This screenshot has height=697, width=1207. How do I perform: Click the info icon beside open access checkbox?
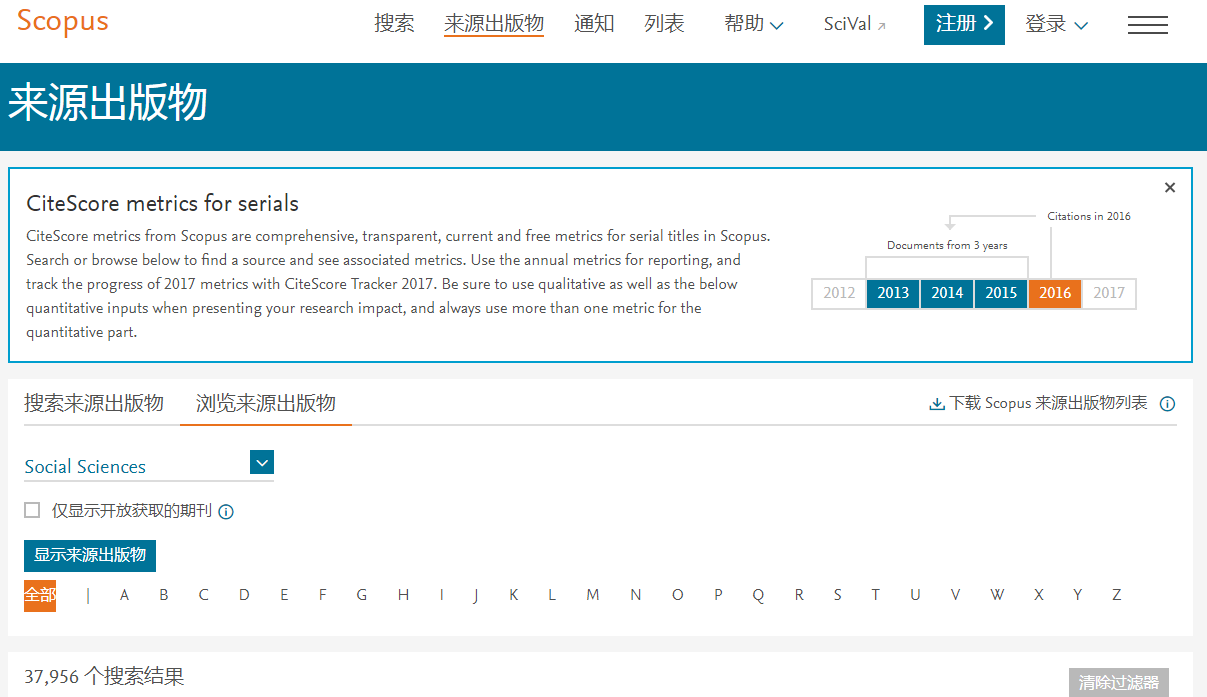(226, 512)
